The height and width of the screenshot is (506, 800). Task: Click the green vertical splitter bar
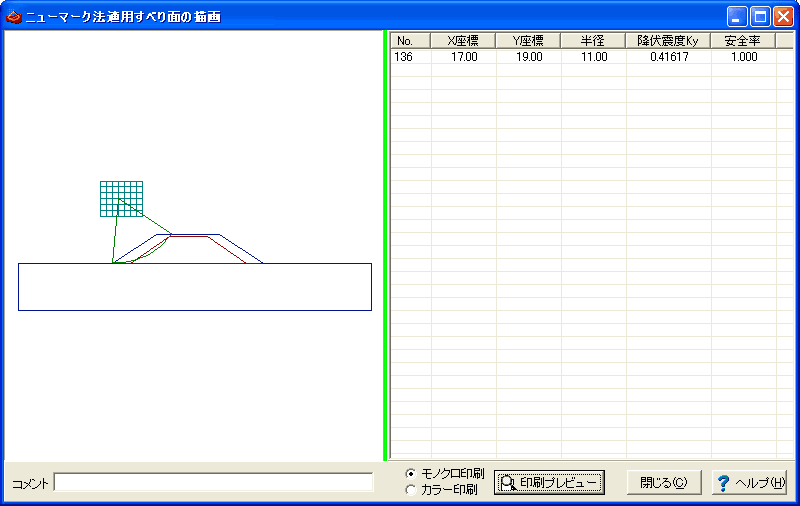385,245
